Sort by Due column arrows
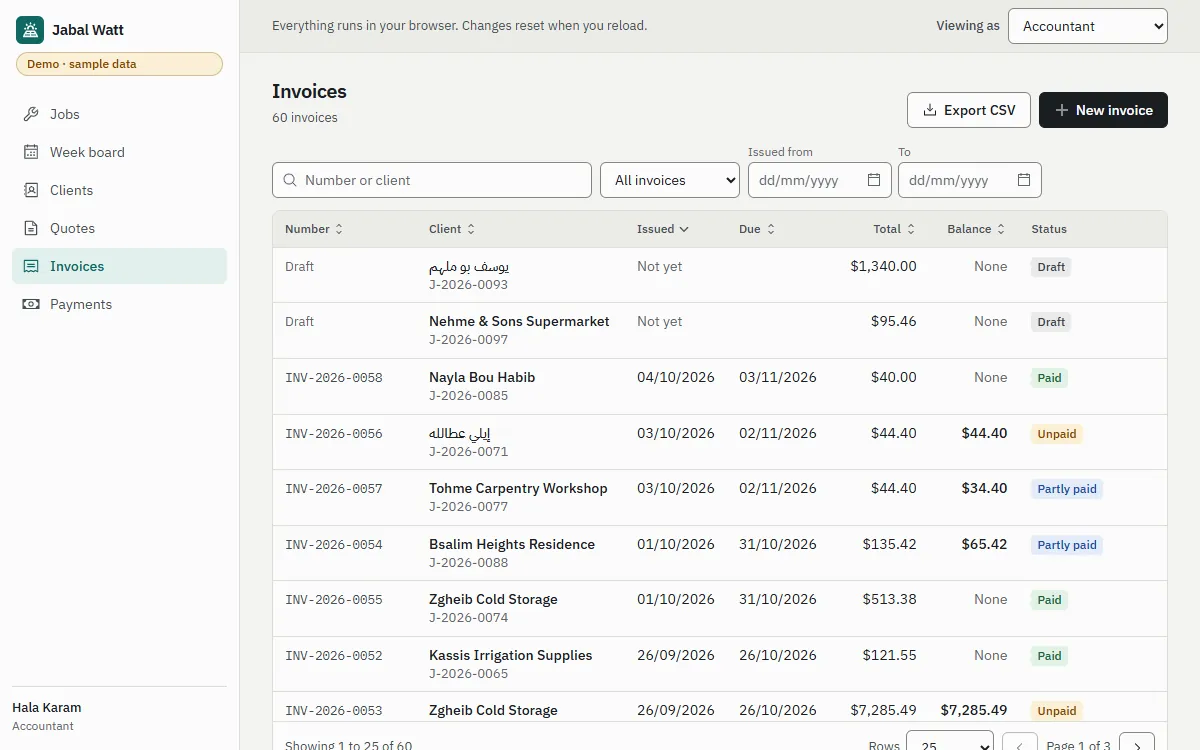Screen dimensions: 1200x750 coord(771,229)
